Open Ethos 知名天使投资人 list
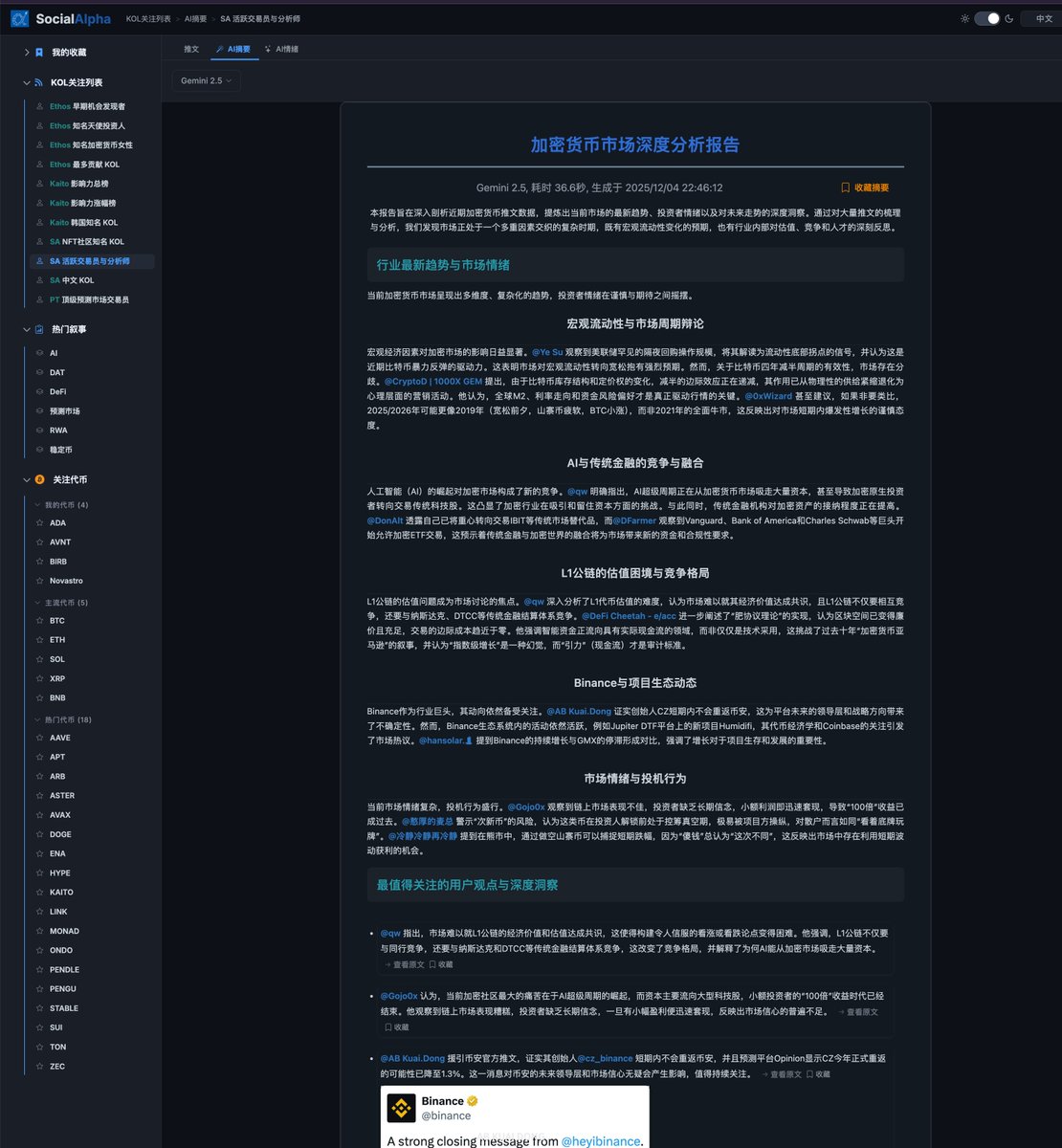The height and width of the screenshot is (1148, 1062). pyautogui.click(x=87, y=126)
